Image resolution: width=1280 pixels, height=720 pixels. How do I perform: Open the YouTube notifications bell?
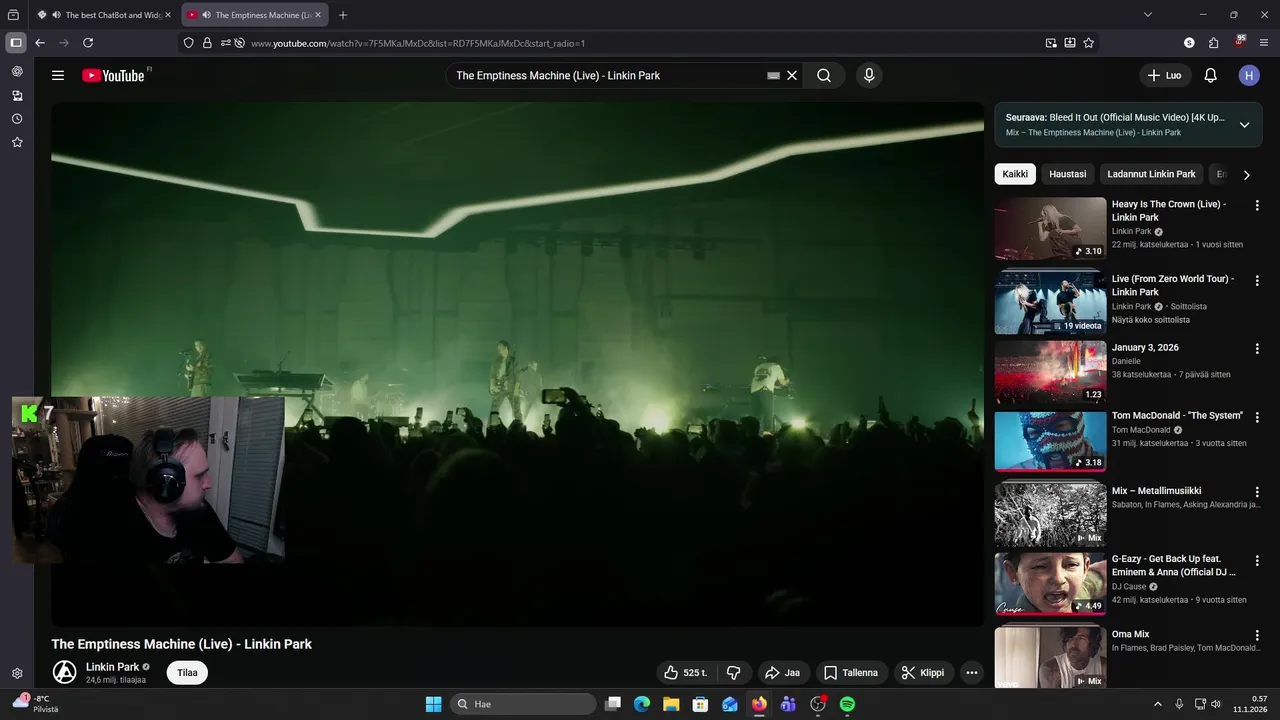coord(1210,75)
